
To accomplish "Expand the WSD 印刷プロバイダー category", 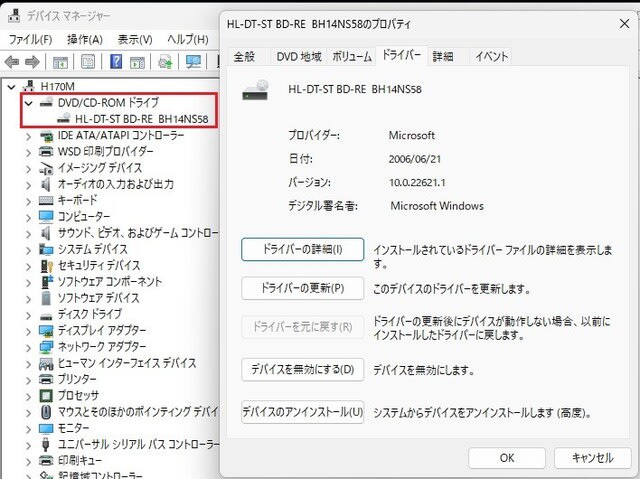I will pyautogui.click(x=28, y=152).
